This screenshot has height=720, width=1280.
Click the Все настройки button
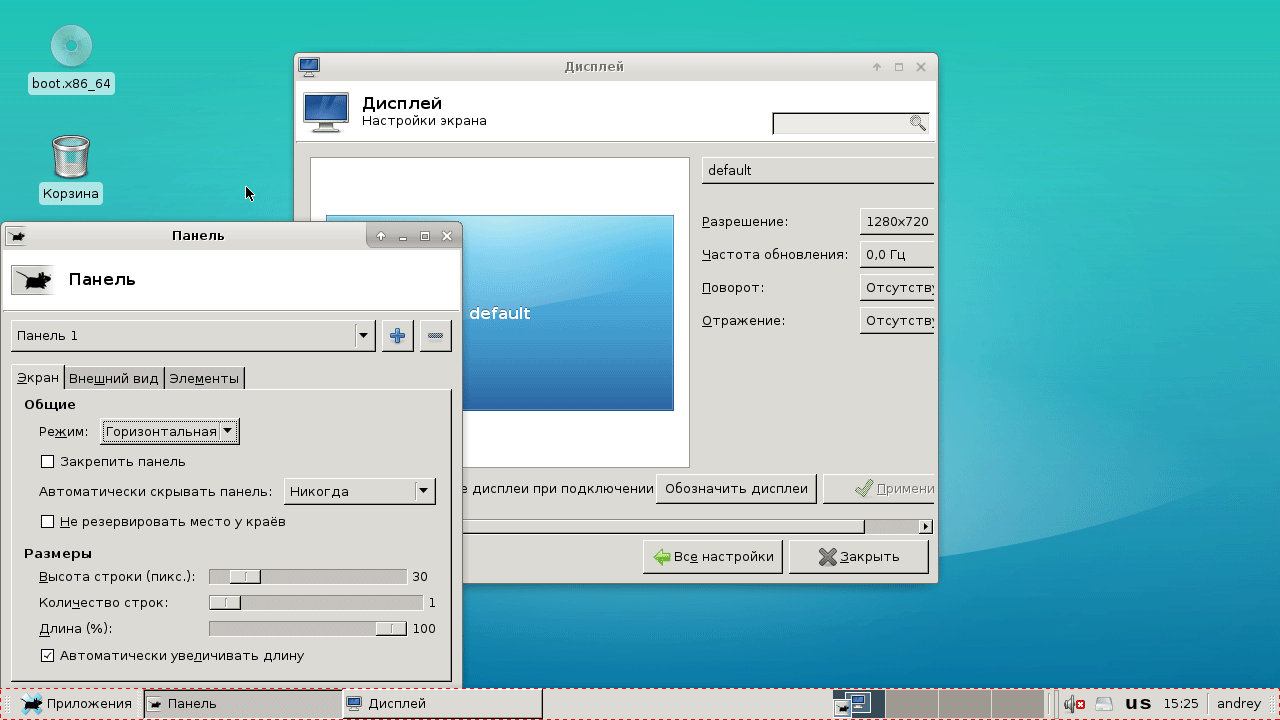pos(712,557)
